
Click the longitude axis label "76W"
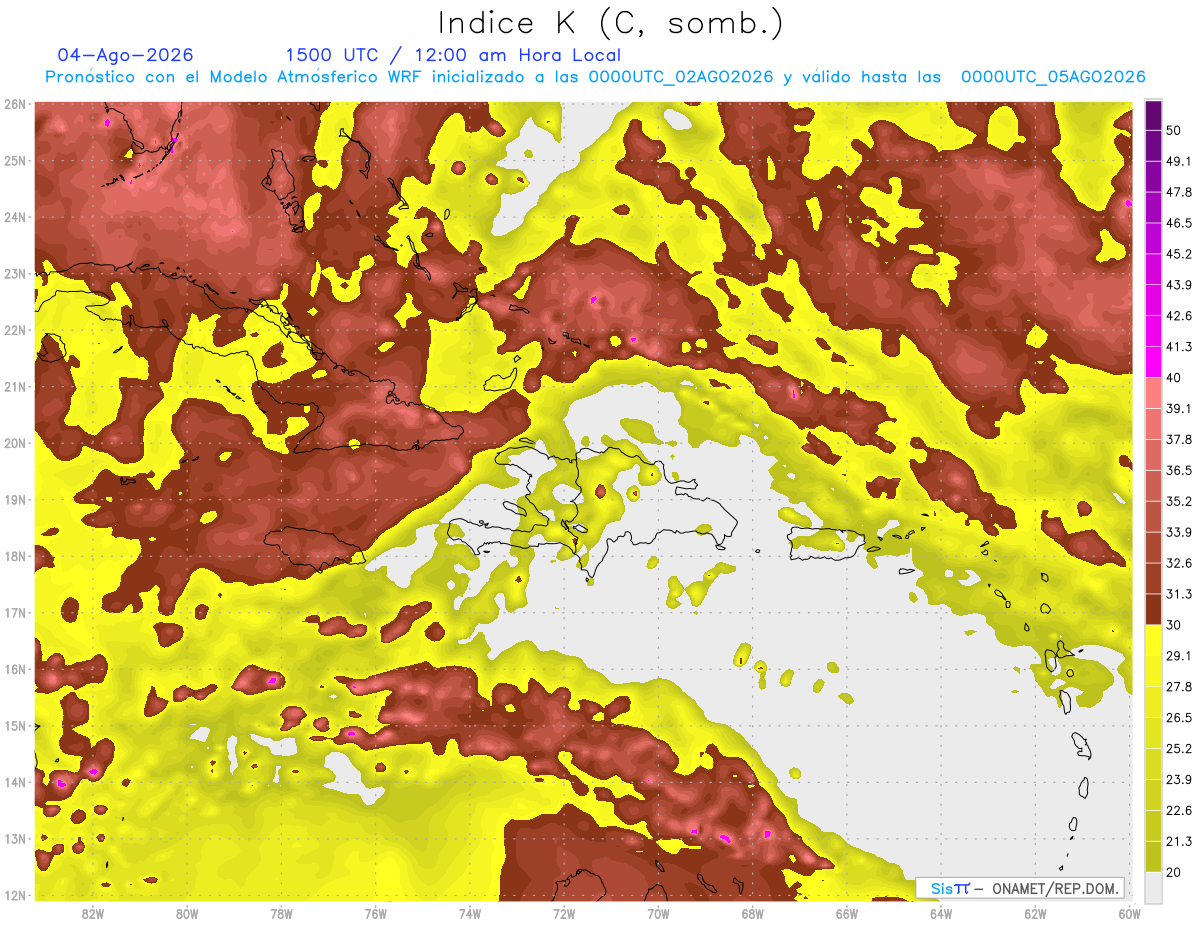pos(376,913)
